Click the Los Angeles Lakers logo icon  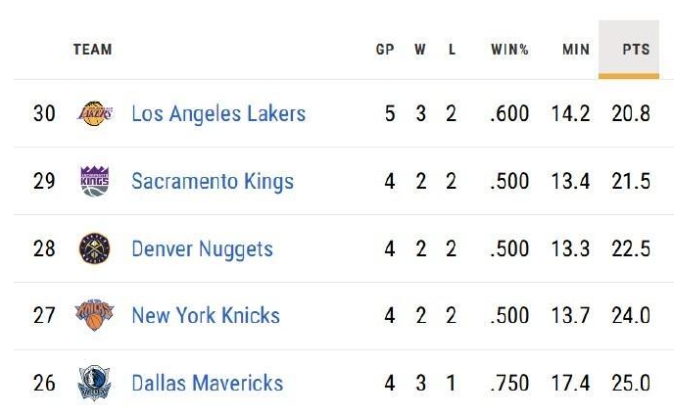[95, 114]
